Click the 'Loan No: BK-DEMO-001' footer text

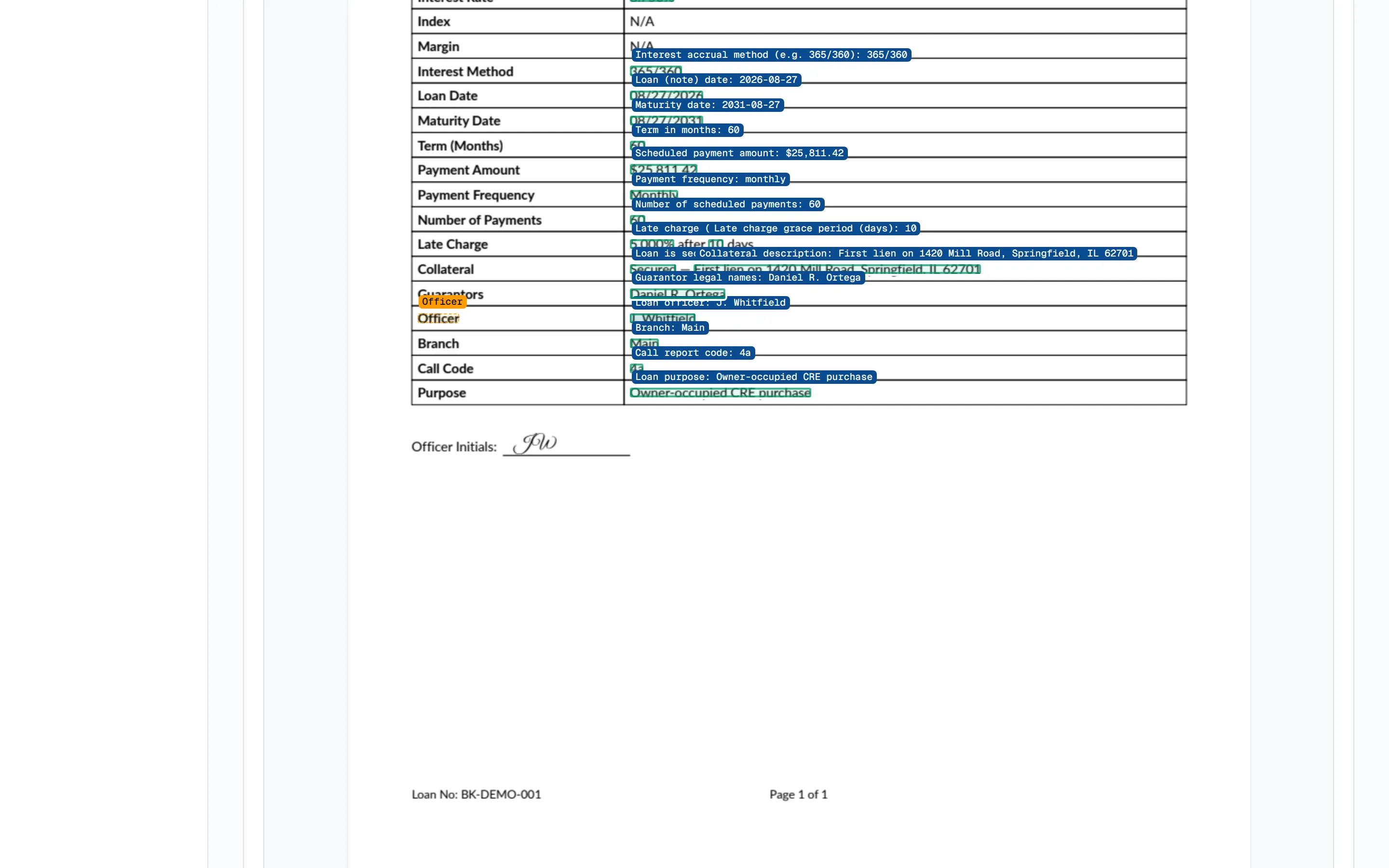477,795
